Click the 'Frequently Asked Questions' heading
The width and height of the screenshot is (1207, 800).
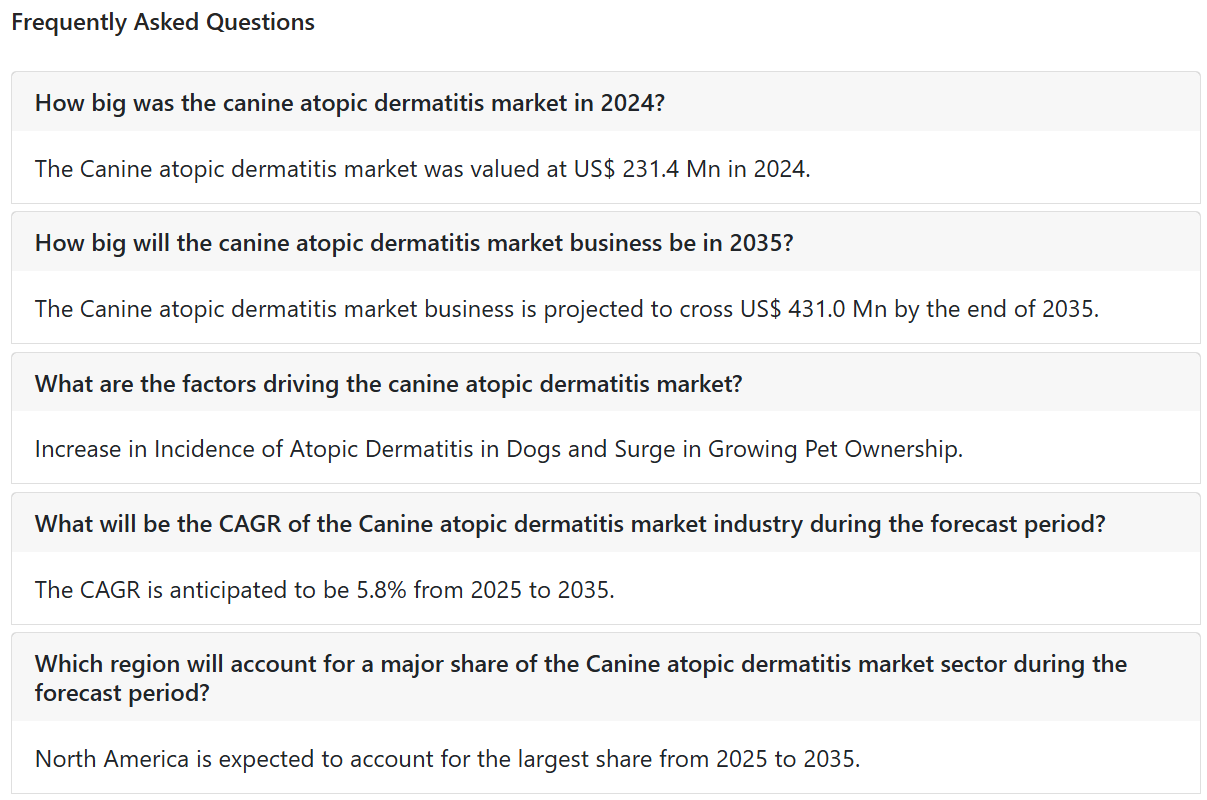[x=163, y=22]
